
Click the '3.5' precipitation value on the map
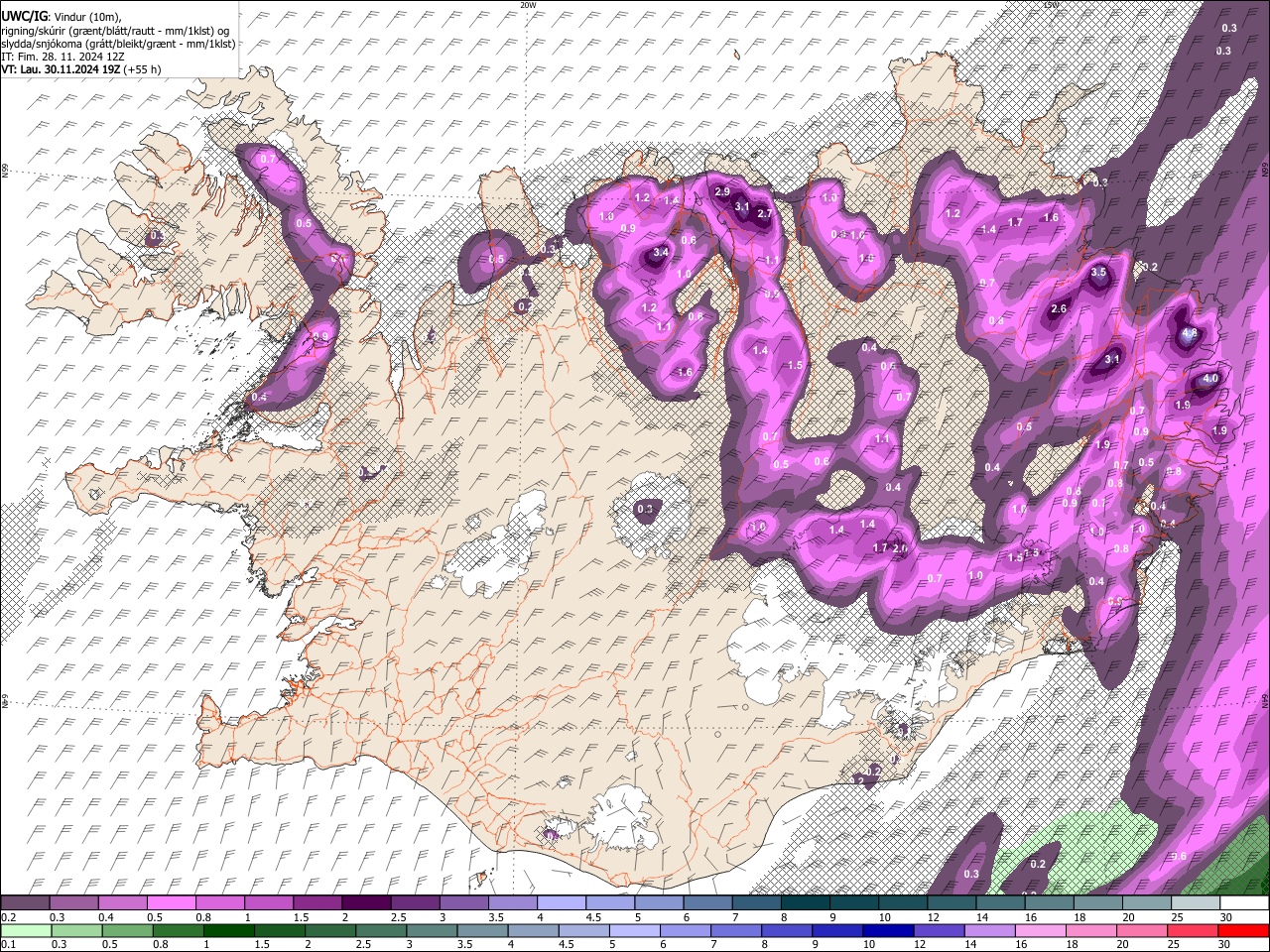tap(1098, 272)
